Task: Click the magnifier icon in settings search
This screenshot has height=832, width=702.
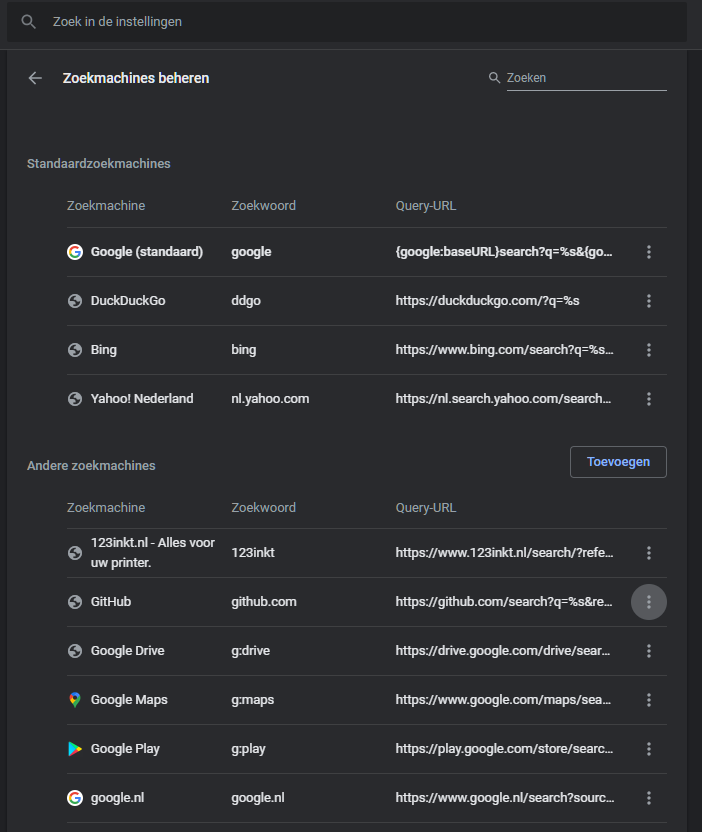Action: [29, 21]
